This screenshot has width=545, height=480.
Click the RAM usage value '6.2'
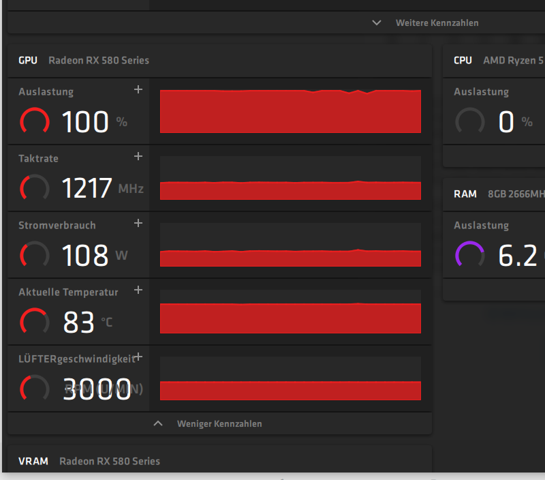(x=518, y=255)
